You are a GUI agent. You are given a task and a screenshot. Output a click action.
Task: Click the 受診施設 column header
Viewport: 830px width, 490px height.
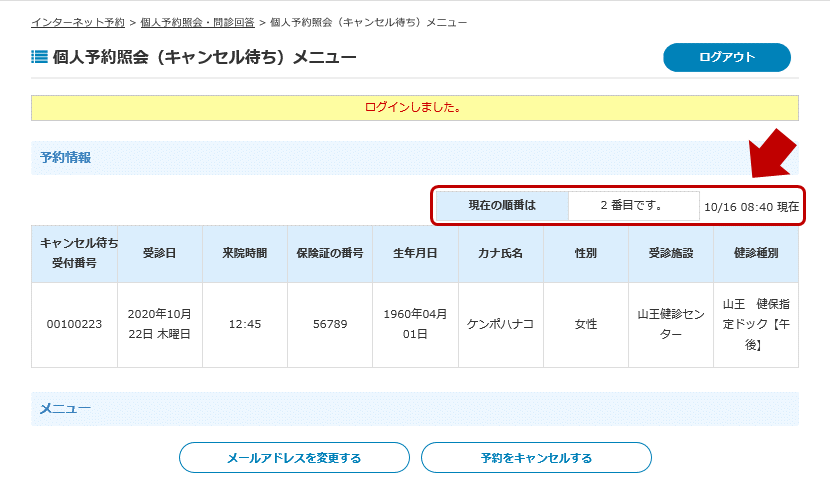(671, 253)
